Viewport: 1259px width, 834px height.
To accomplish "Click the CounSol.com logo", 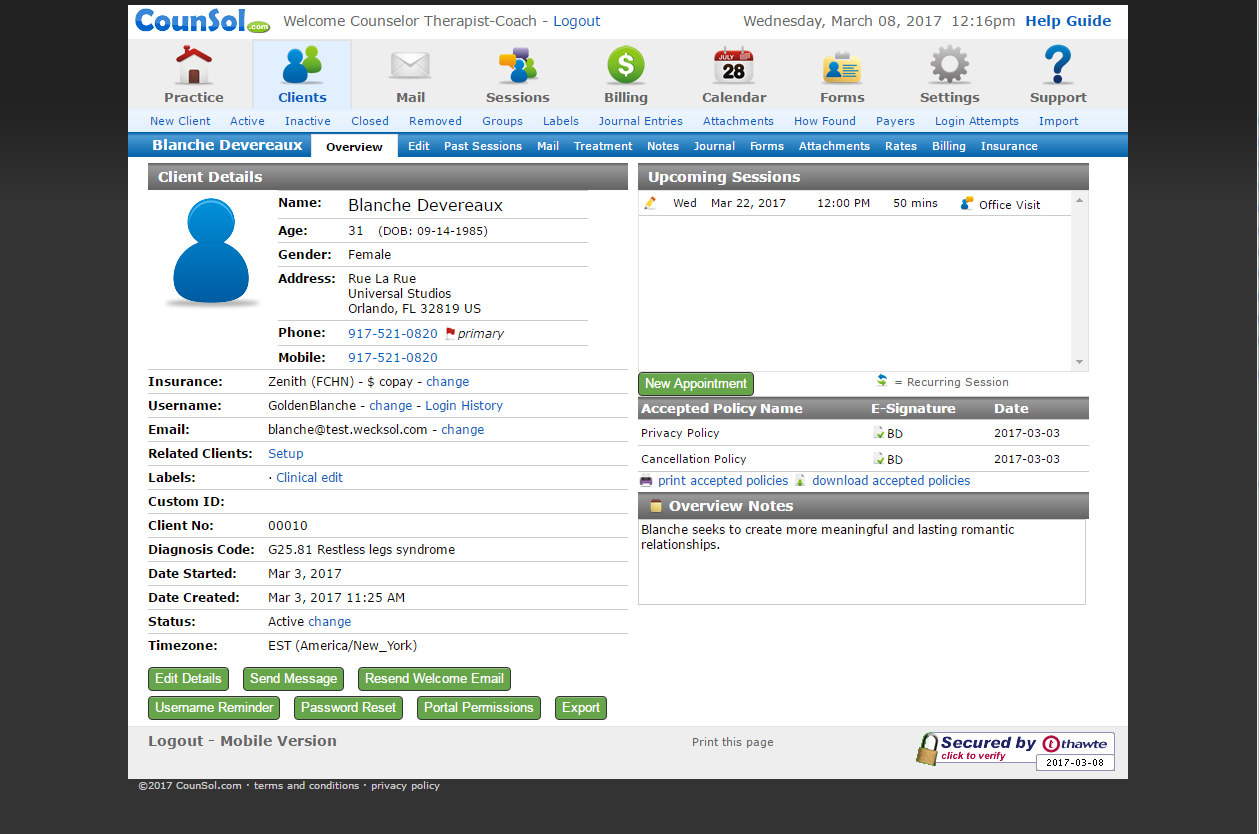I will 203,20.
